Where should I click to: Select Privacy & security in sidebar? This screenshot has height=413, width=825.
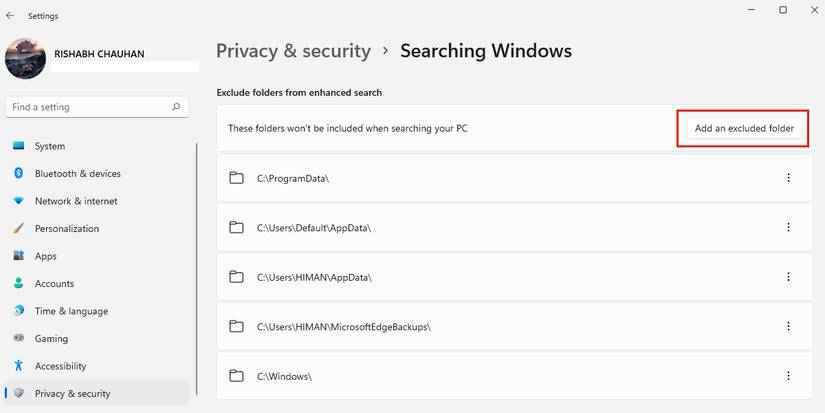72,393
